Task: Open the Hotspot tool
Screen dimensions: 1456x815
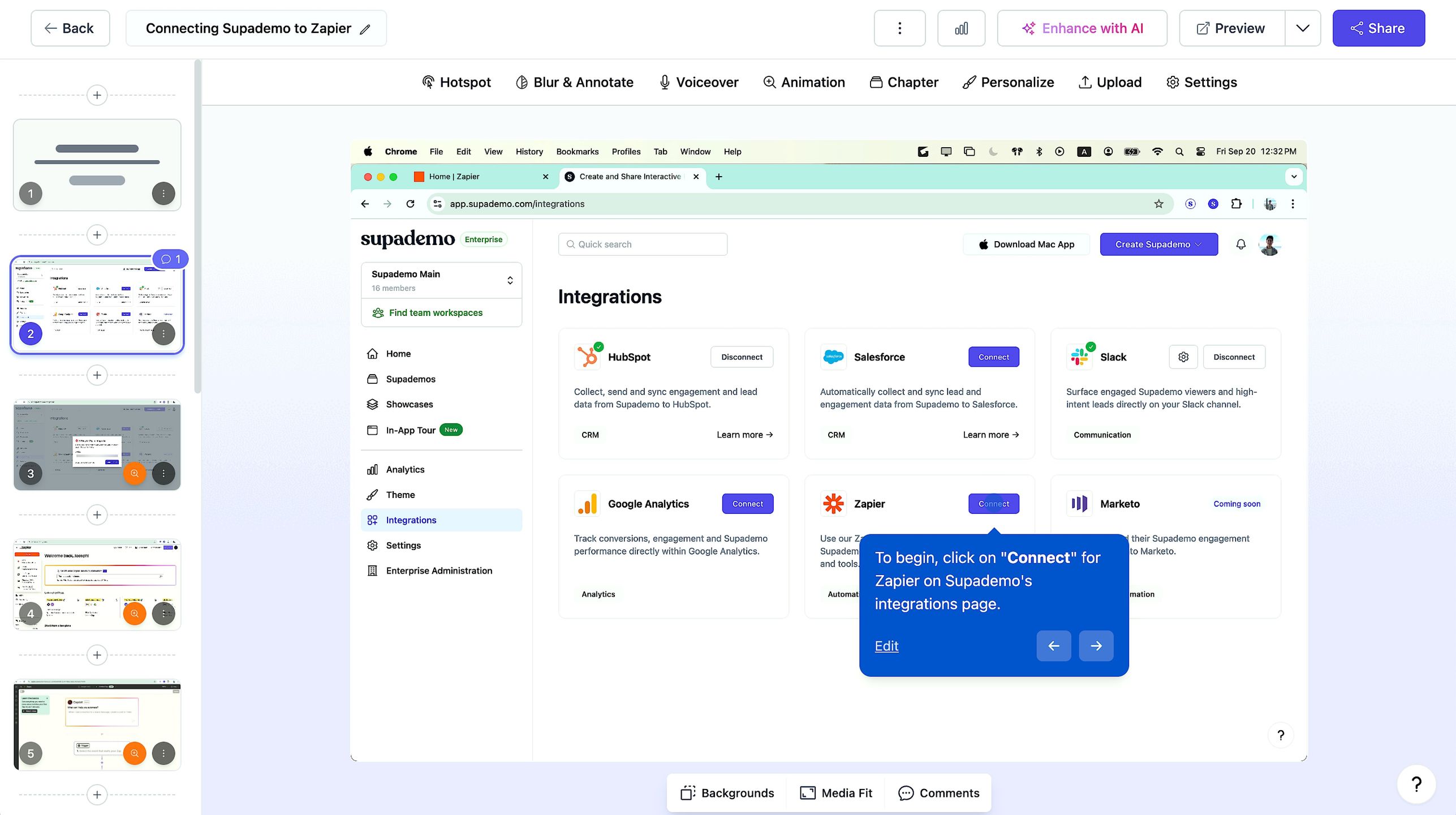Action: point(456,83)
